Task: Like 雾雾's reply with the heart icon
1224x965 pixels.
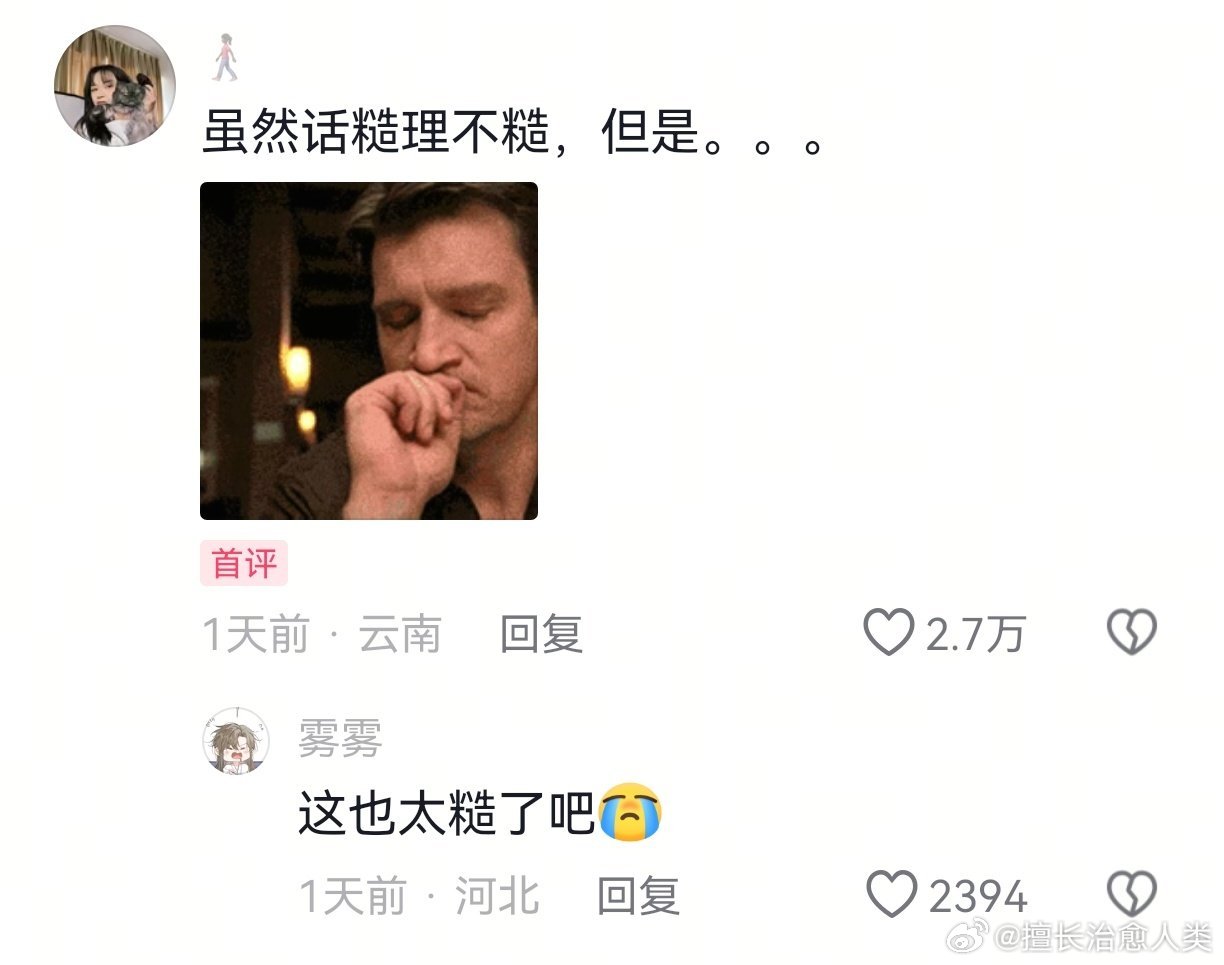Action: (891, 894)
